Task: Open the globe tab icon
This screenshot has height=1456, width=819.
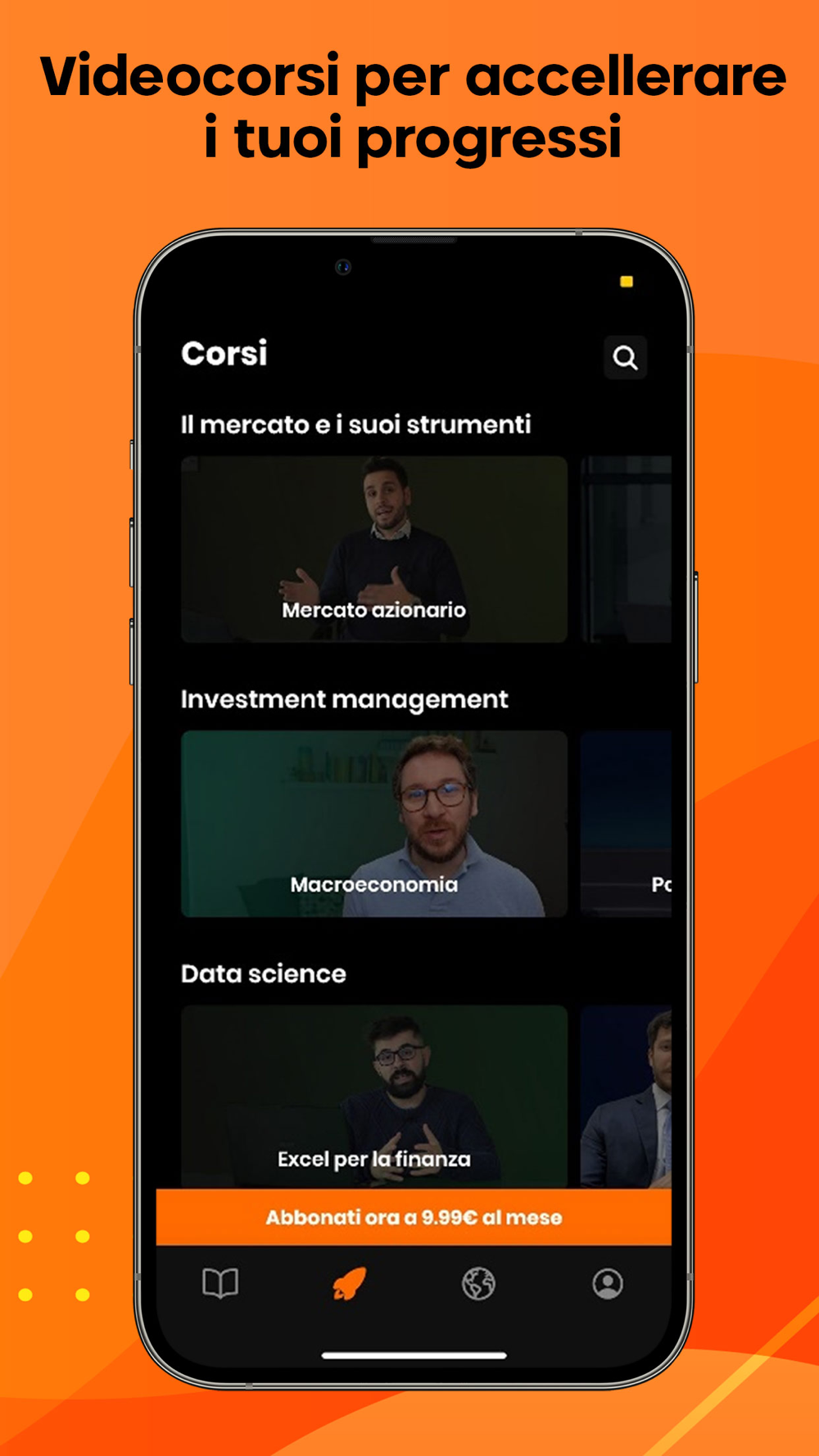Action: tap(478, 1283)
